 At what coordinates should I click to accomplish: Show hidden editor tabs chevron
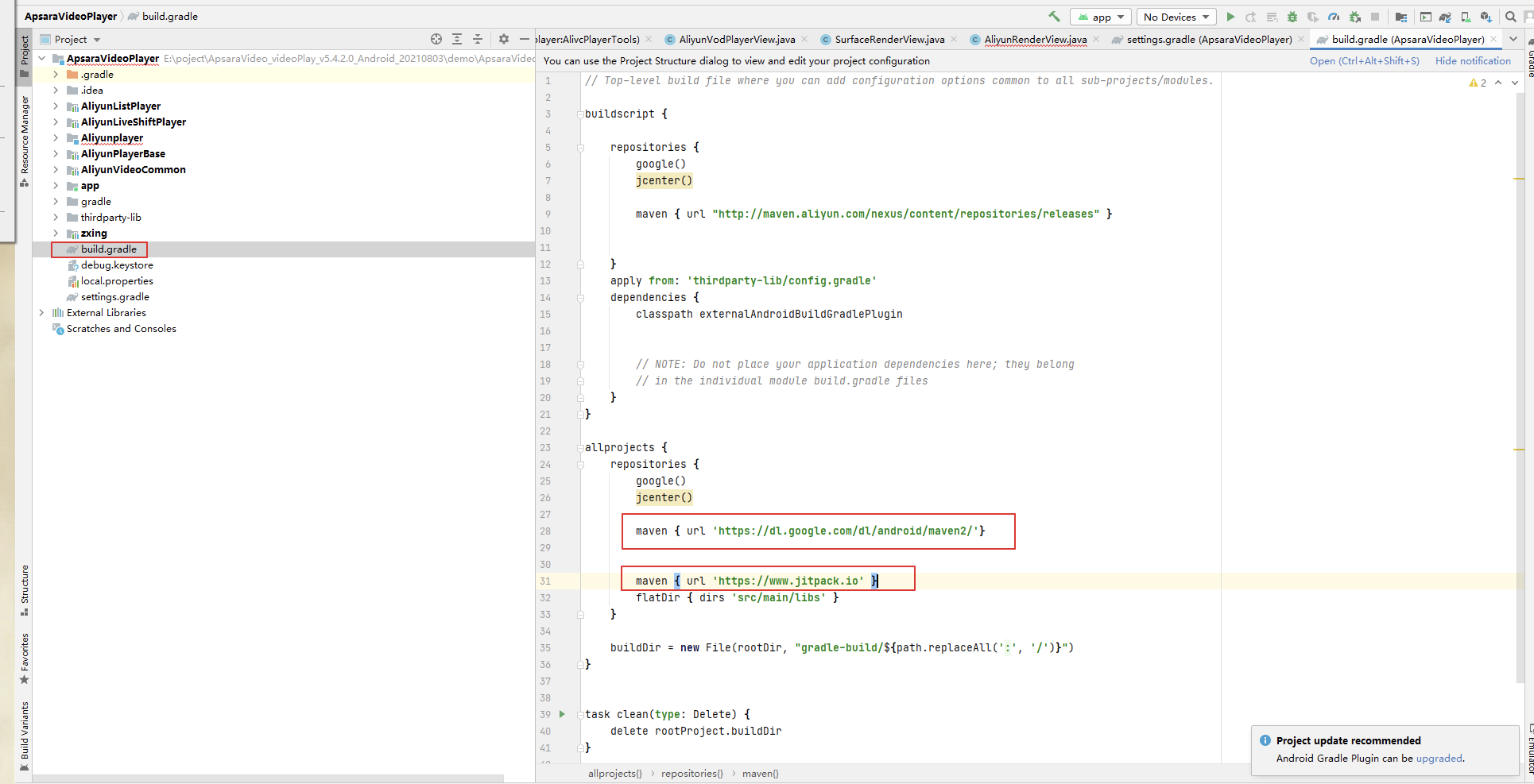click(1513, 39)
